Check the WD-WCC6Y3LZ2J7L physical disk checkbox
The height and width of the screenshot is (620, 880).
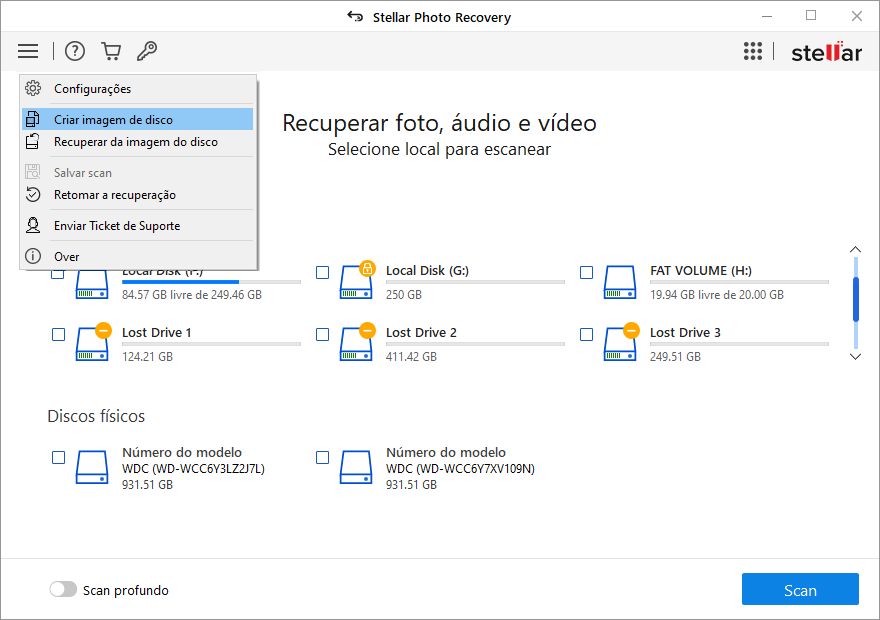pos(58,457)
